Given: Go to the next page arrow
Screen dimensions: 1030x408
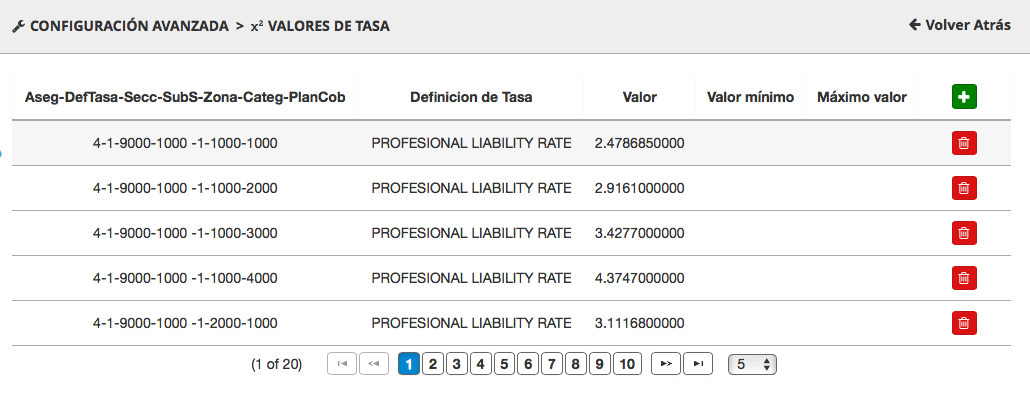Looking at the screenshot, I should pyautogui.click(x=665, y=364).
